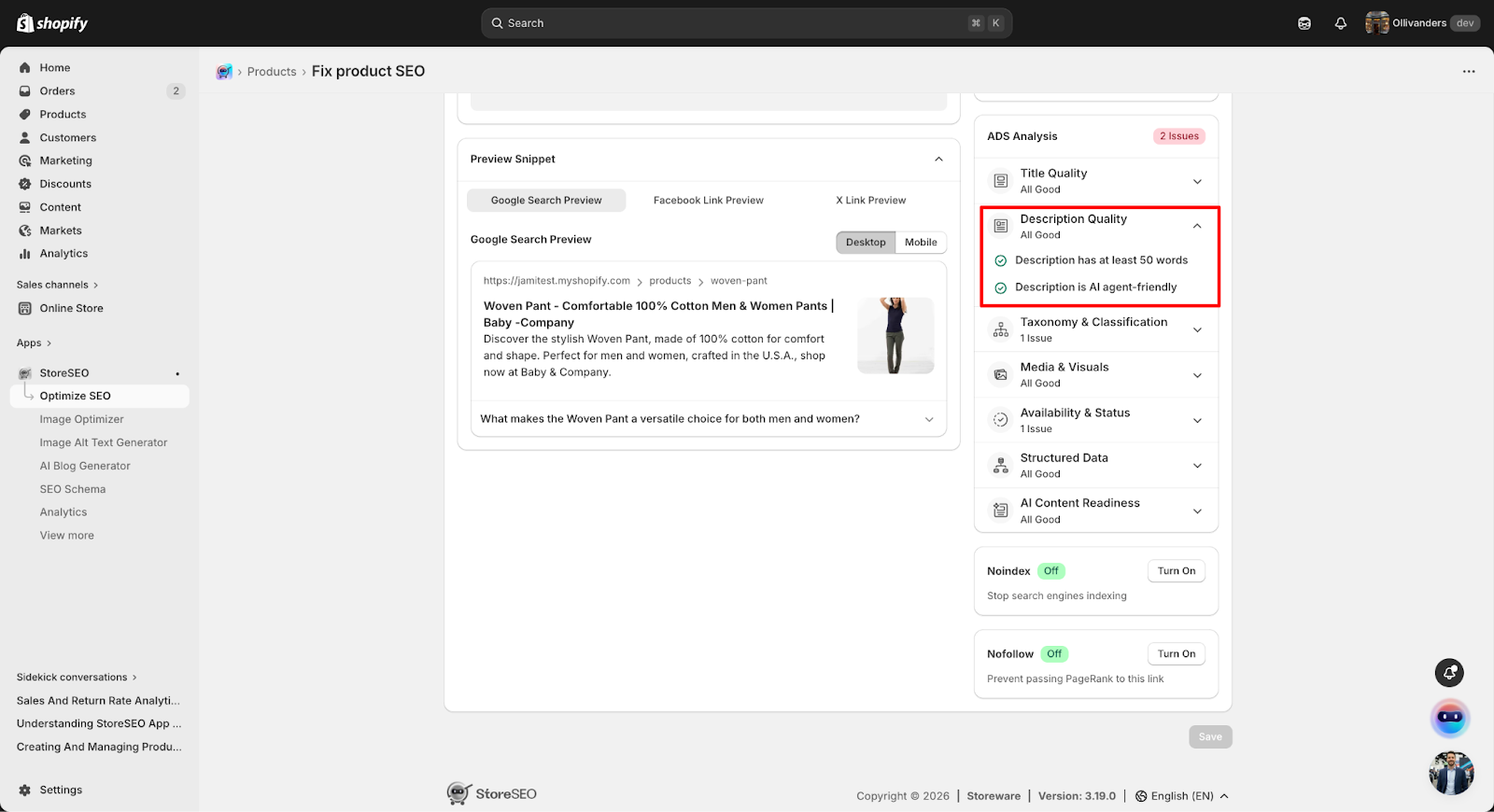1494x812 pixels.
Task: Expand Sidekick conversations list
Action: click(x=77, y=678)
